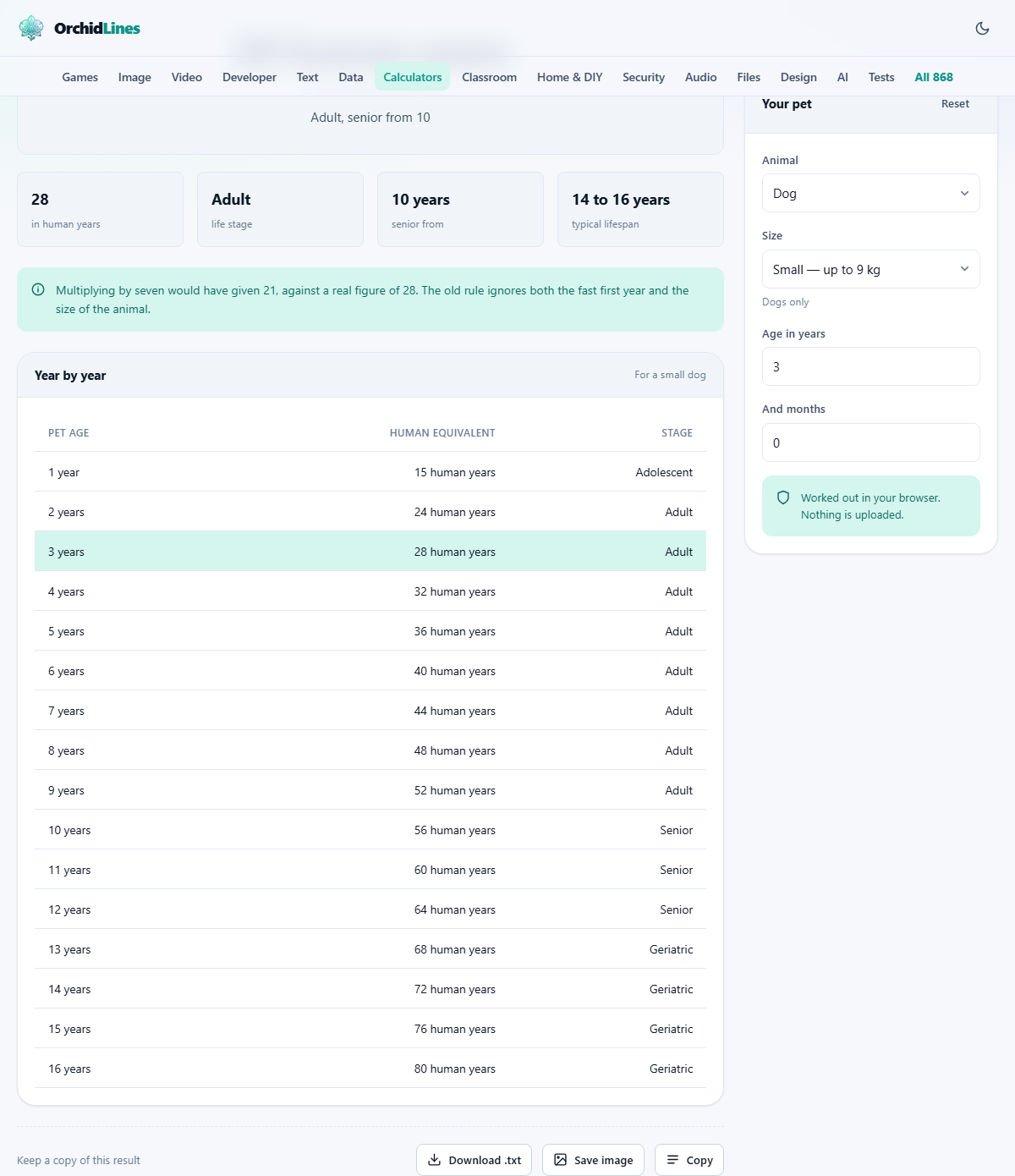This screenshot has width=1015, height=1176.
Task: Select the 10 years Senior row
Action: pos(370,830)
